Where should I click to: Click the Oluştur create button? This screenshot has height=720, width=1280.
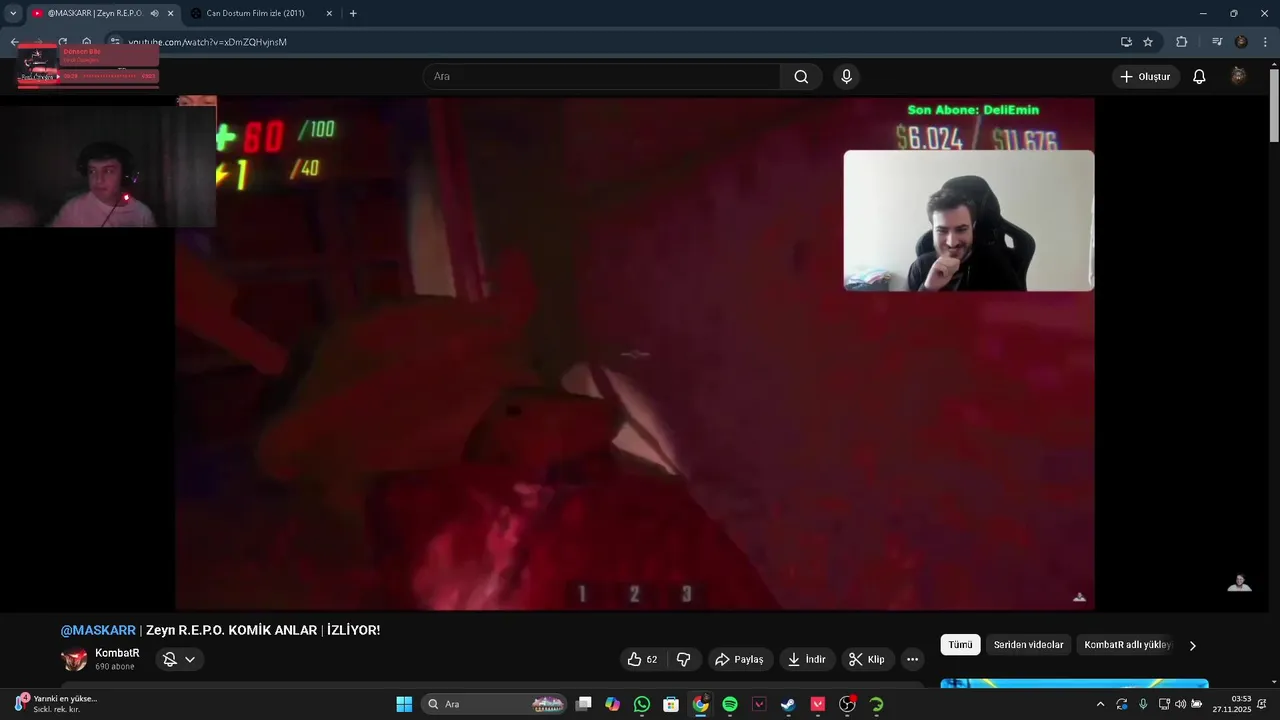coord(1145,77)
